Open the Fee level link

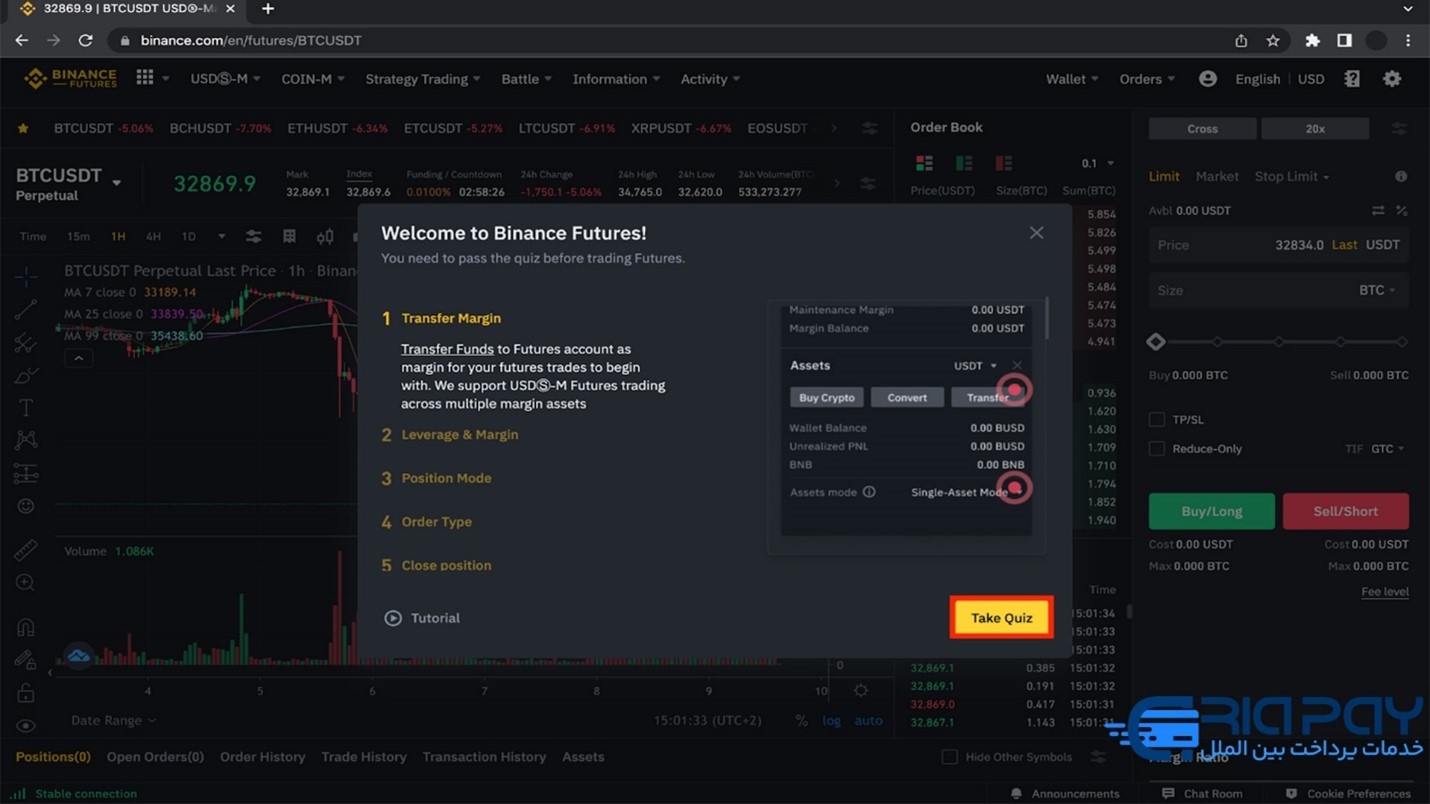[x=1384, y=592]
